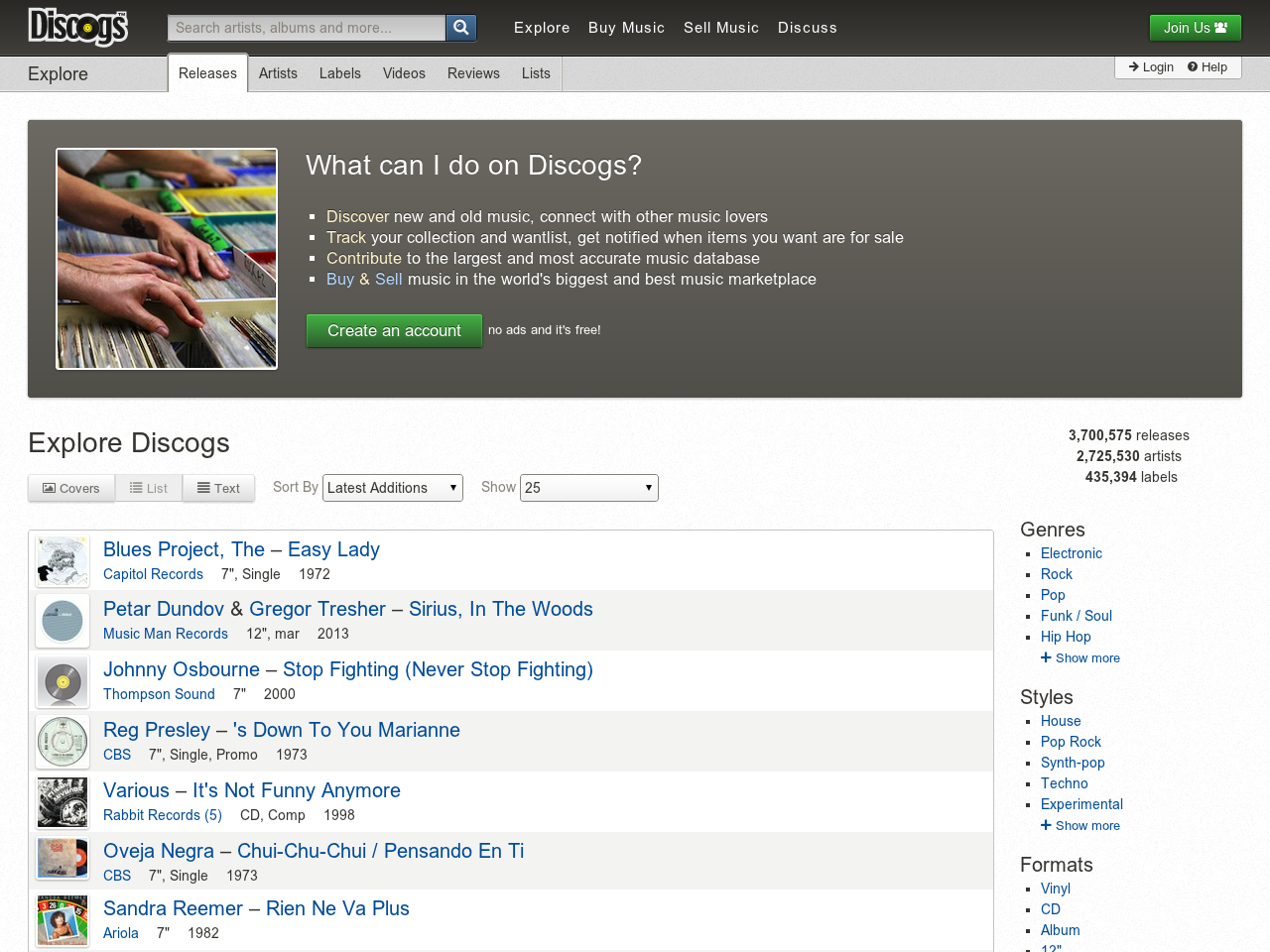The width and height of the screenshot is (1270, 952).
Task: Open the Show 25 results dropdown
Action: (x=588, y=488)
